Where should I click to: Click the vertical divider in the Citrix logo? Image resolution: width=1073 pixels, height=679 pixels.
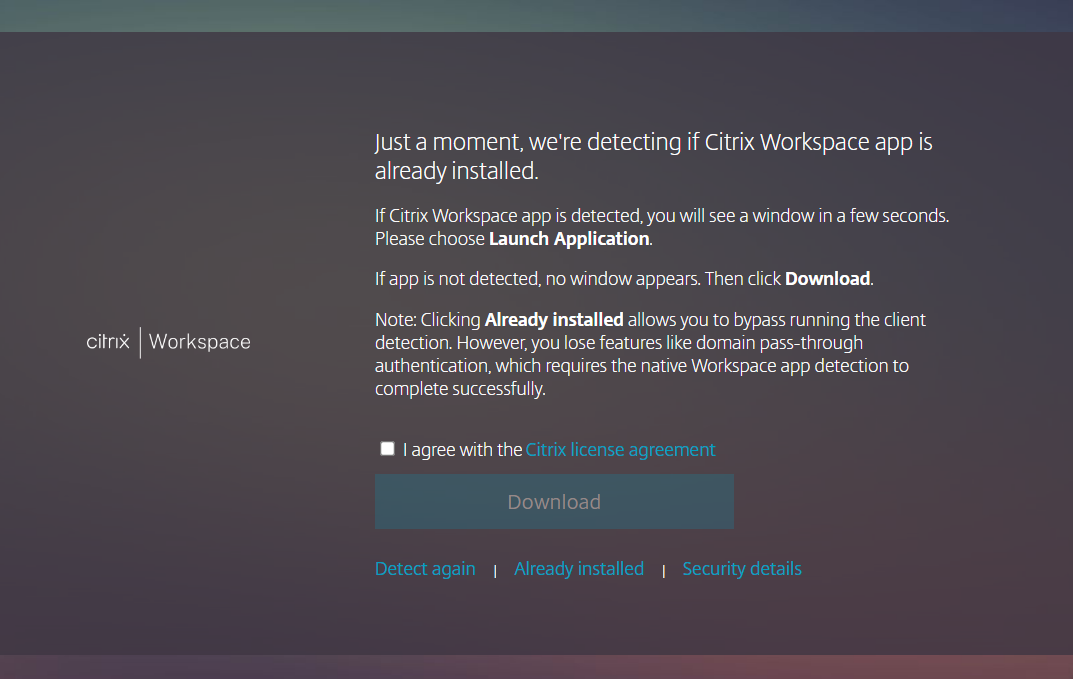click(x=140, y=342)
